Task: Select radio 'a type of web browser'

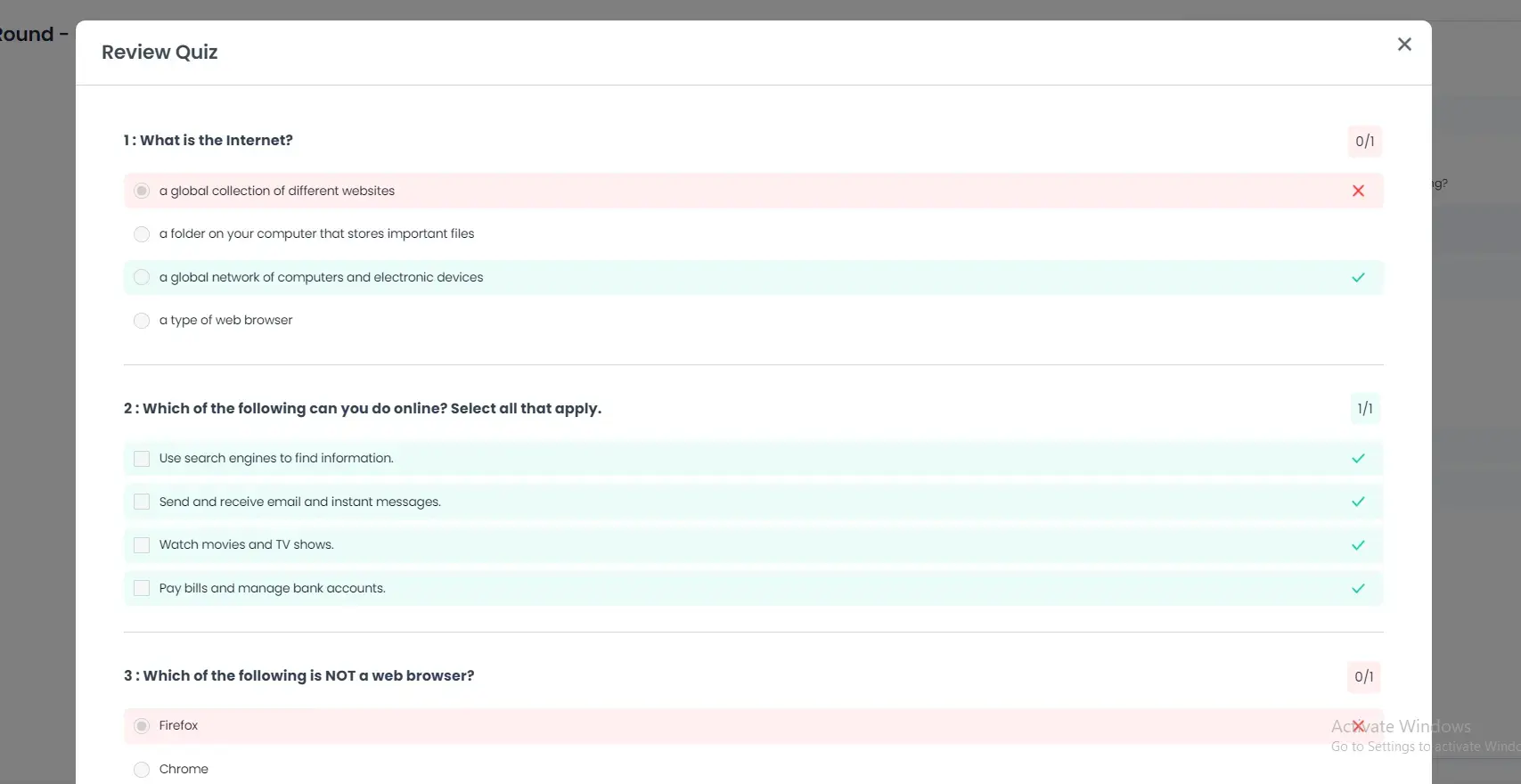Action: [x=142, y=320]
